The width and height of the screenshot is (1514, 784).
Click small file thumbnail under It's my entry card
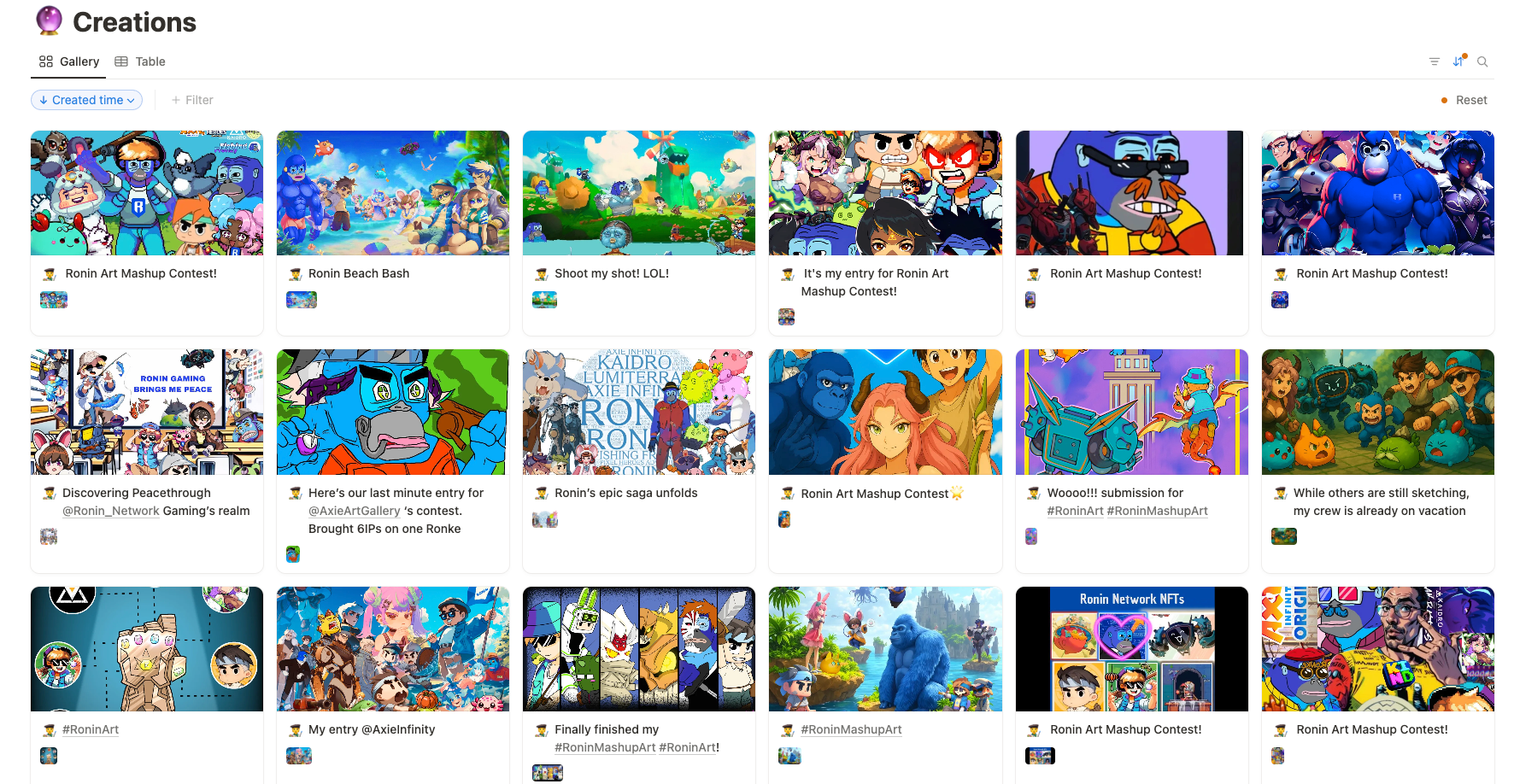(787, 317)
